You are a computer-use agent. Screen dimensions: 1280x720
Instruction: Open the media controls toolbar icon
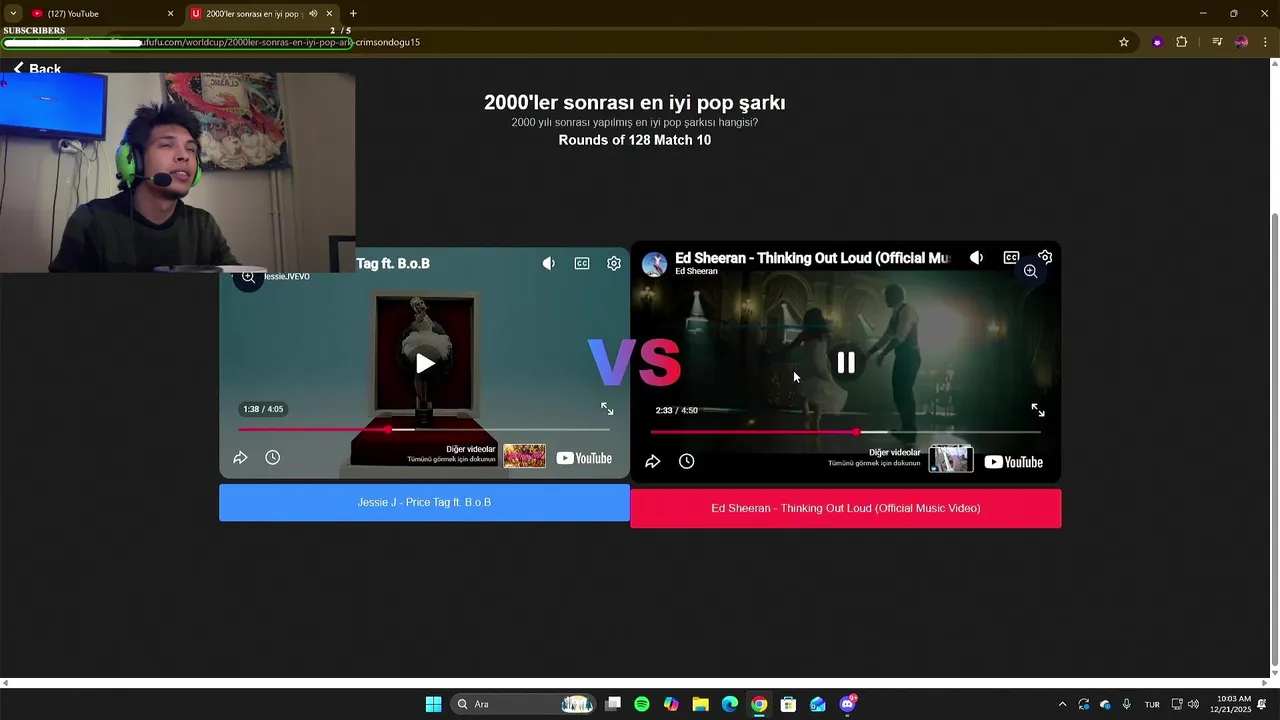click(x=1217, y=42)
